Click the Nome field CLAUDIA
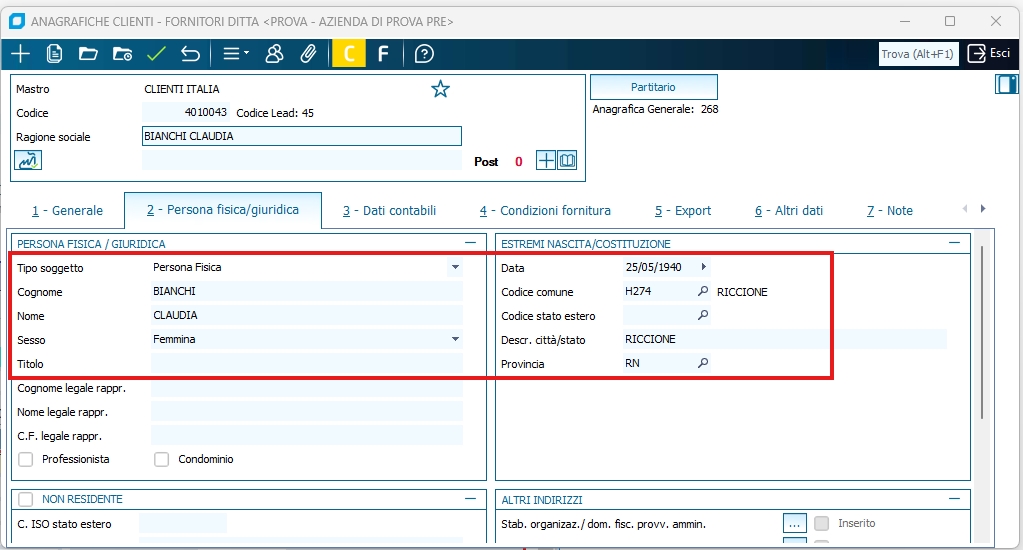This screenshot has width=1023, height=550. (x=307, y=315)
